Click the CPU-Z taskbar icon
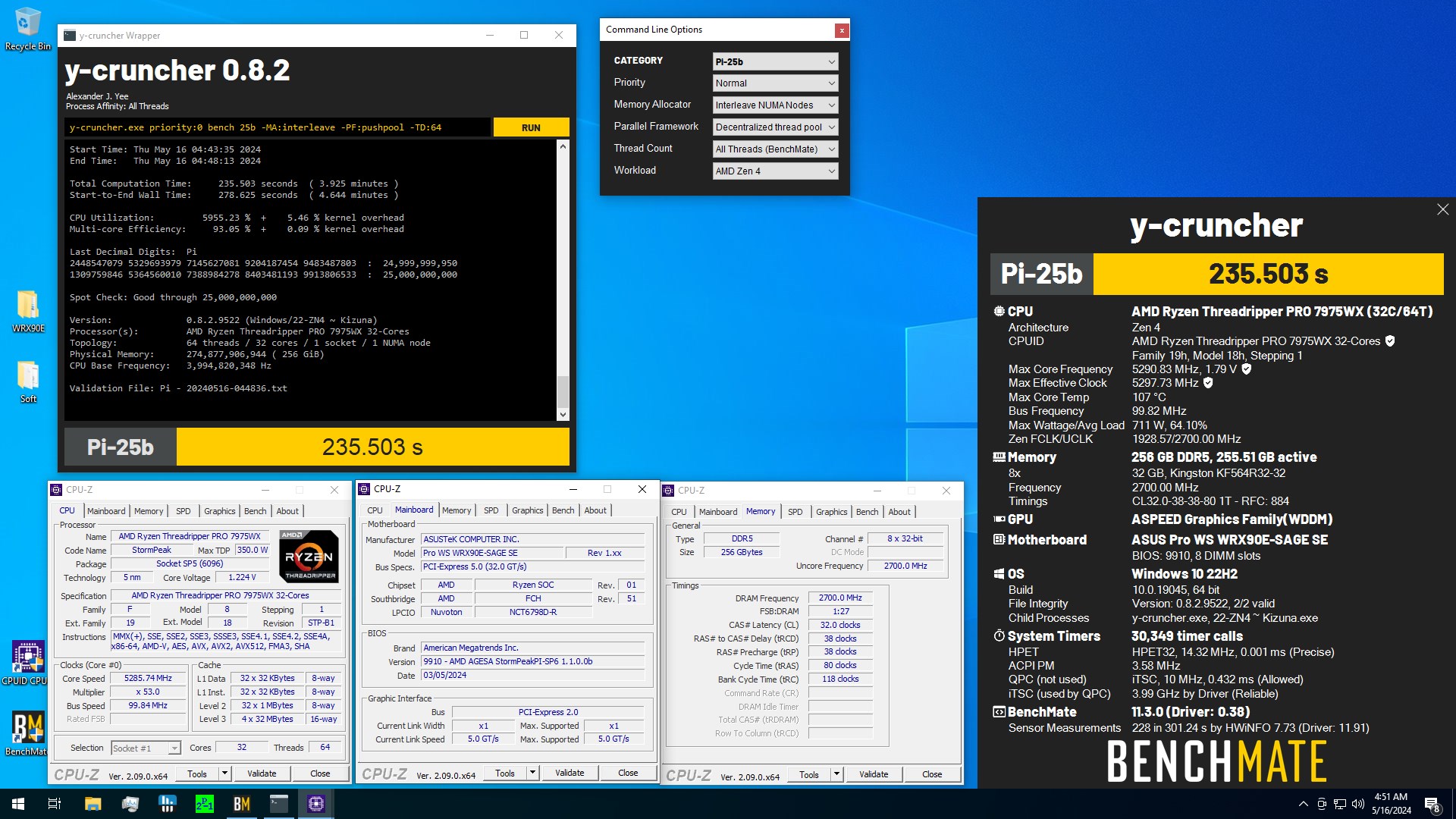This screenshot has width=1456, height=819. 316,804
